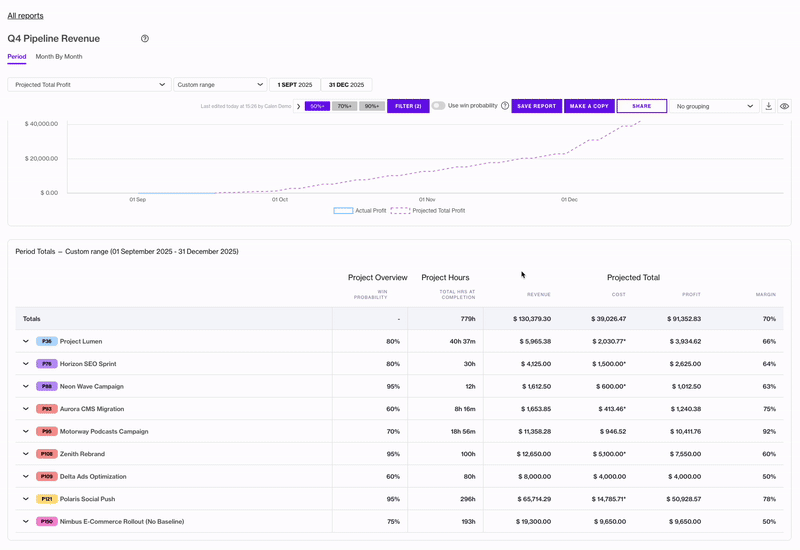Sort by Profit column header

point(691,295)
